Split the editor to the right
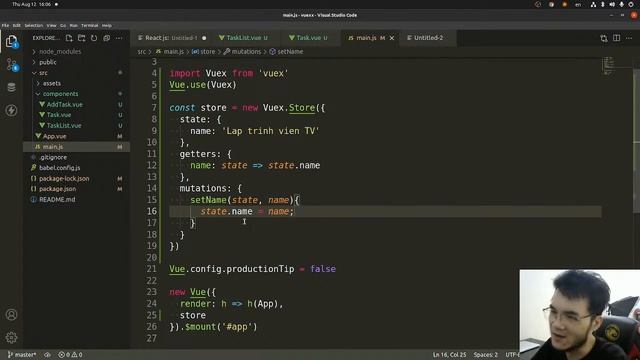The width and height of the screenshot is (640, 360). [616, 38]
